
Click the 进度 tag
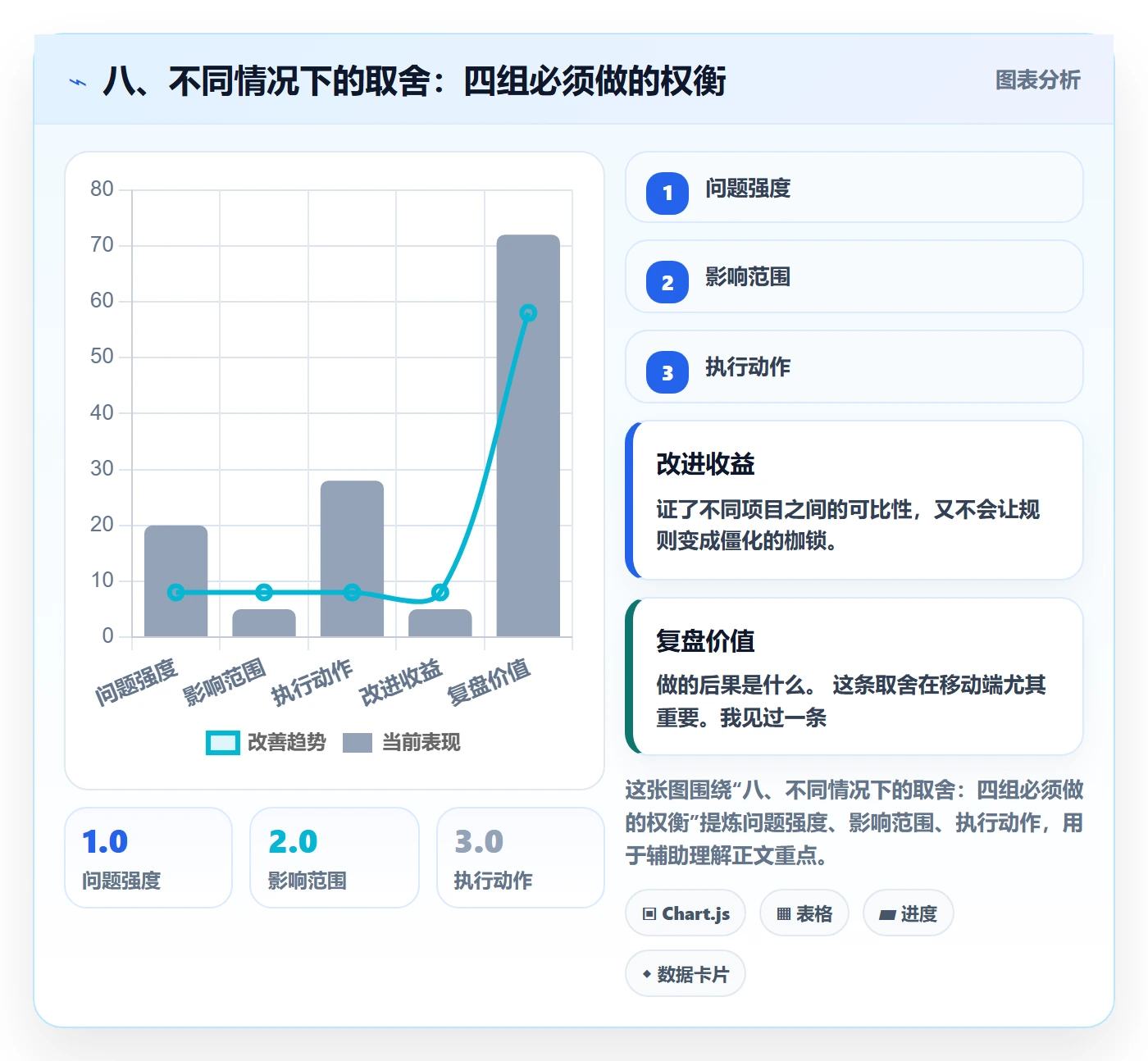click(908, 913)
